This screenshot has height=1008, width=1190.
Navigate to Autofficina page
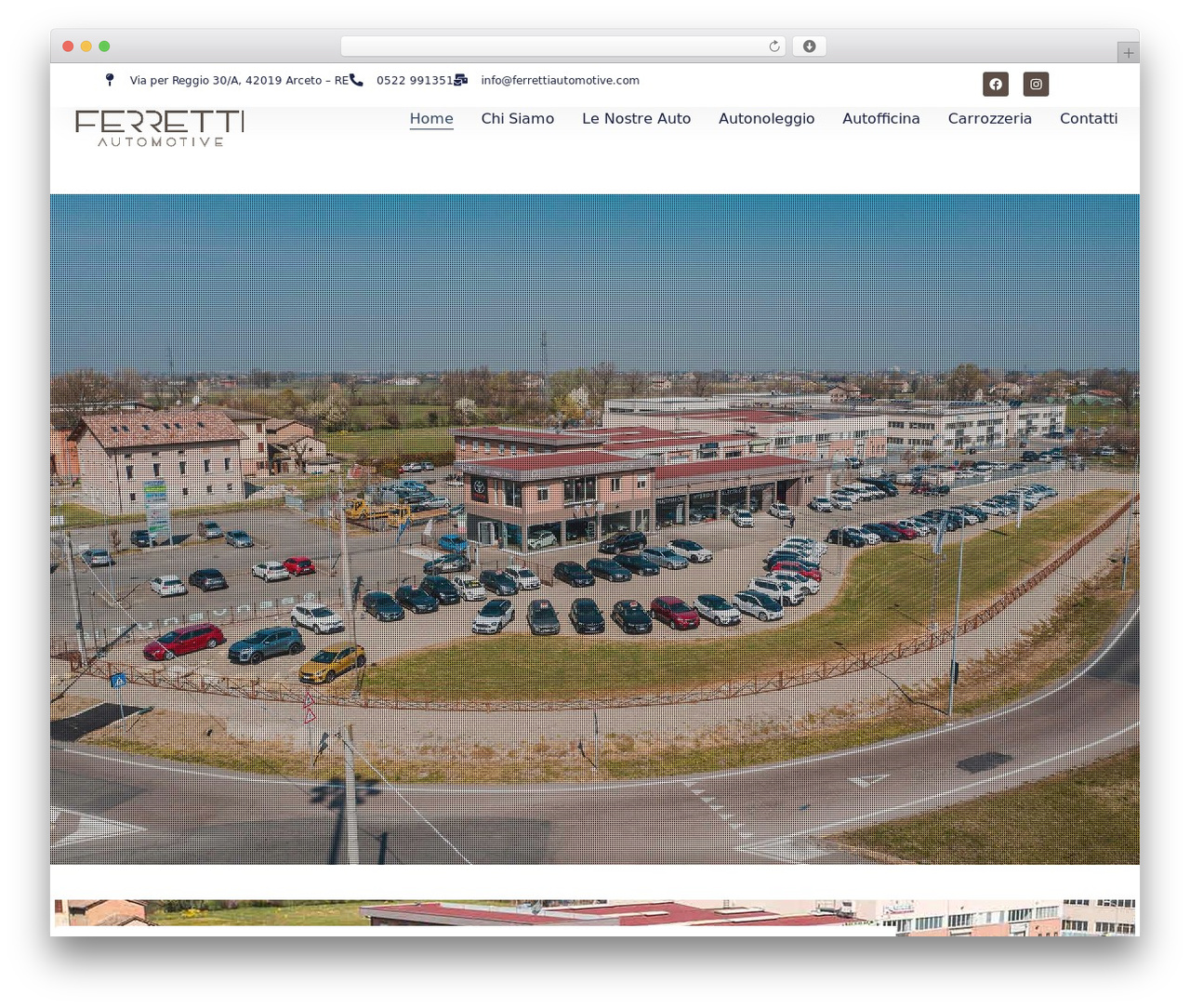(881, 118)
